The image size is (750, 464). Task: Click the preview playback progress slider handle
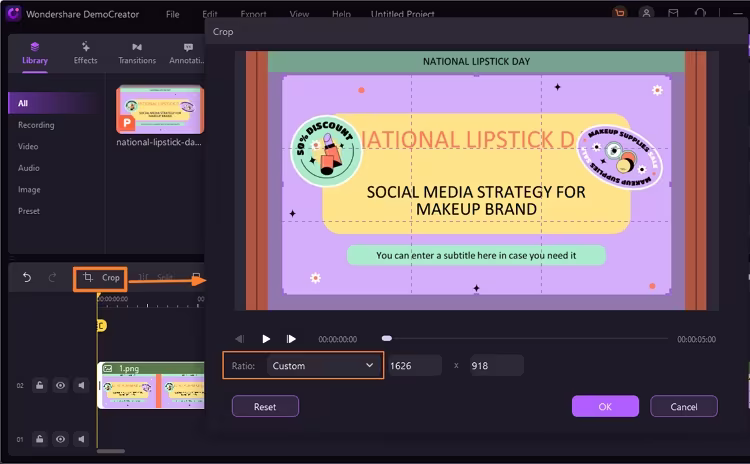[387, 339]
